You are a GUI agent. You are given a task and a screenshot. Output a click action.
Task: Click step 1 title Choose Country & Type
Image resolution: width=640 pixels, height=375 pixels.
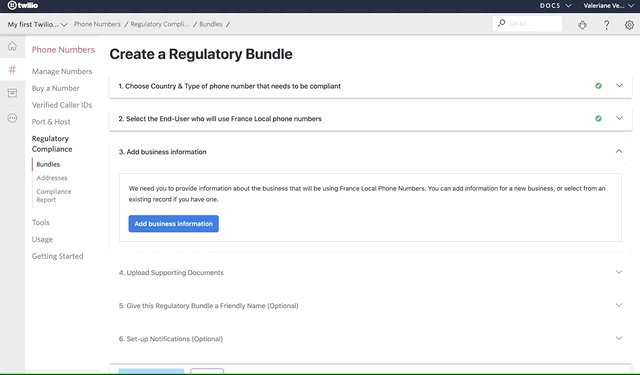click(x=229, y=86)
